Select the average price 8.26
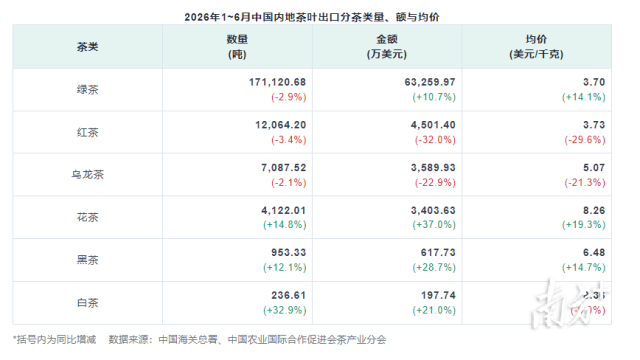This screenshot has height=360, width=640. [x=594, y=211]
